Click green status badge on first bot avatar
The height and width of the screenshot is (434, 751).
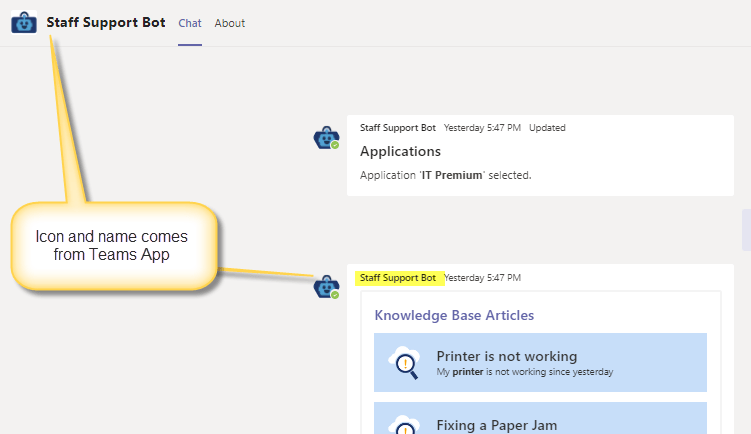pos(335,146)
